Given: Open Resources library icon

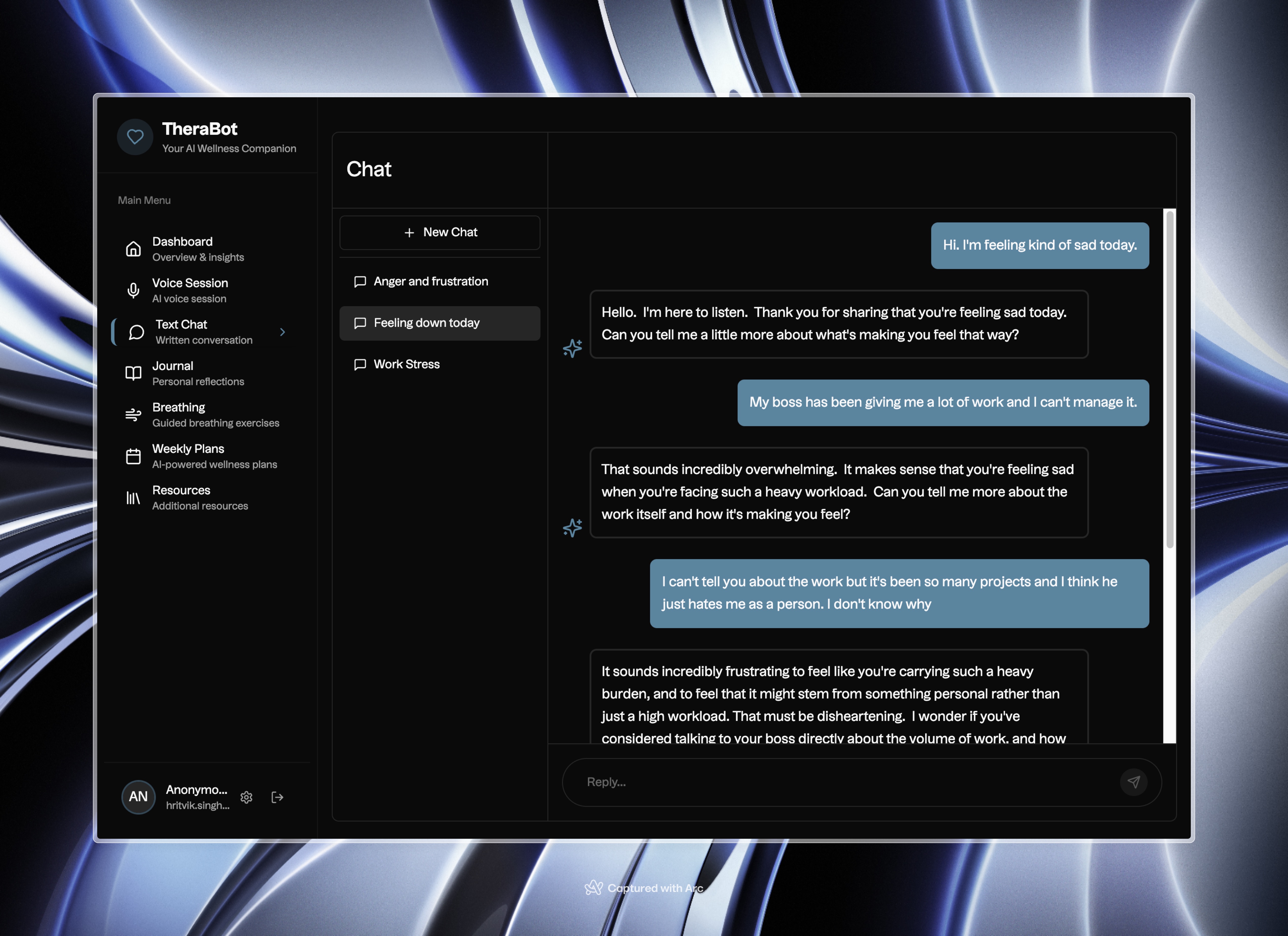Looking at the screenshot, I should pos(133,498).
